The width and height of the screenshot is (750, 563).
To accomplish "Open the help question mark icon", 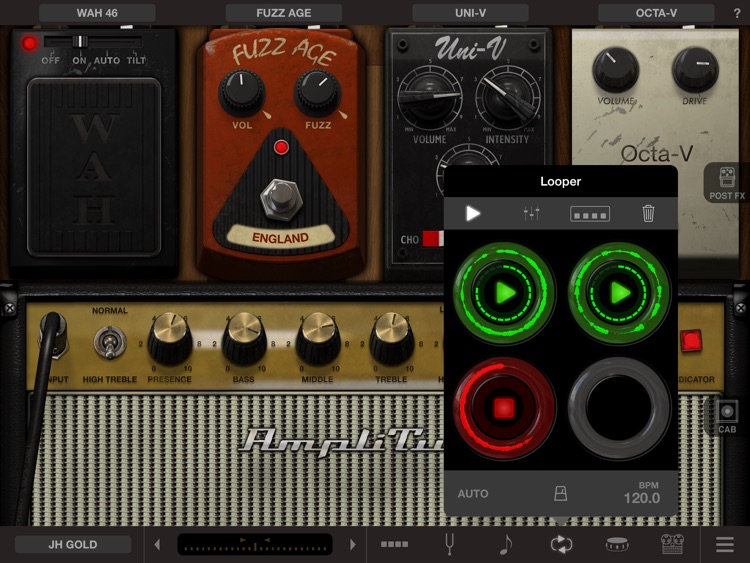I will pyautogui.click(x=737, y=13).
